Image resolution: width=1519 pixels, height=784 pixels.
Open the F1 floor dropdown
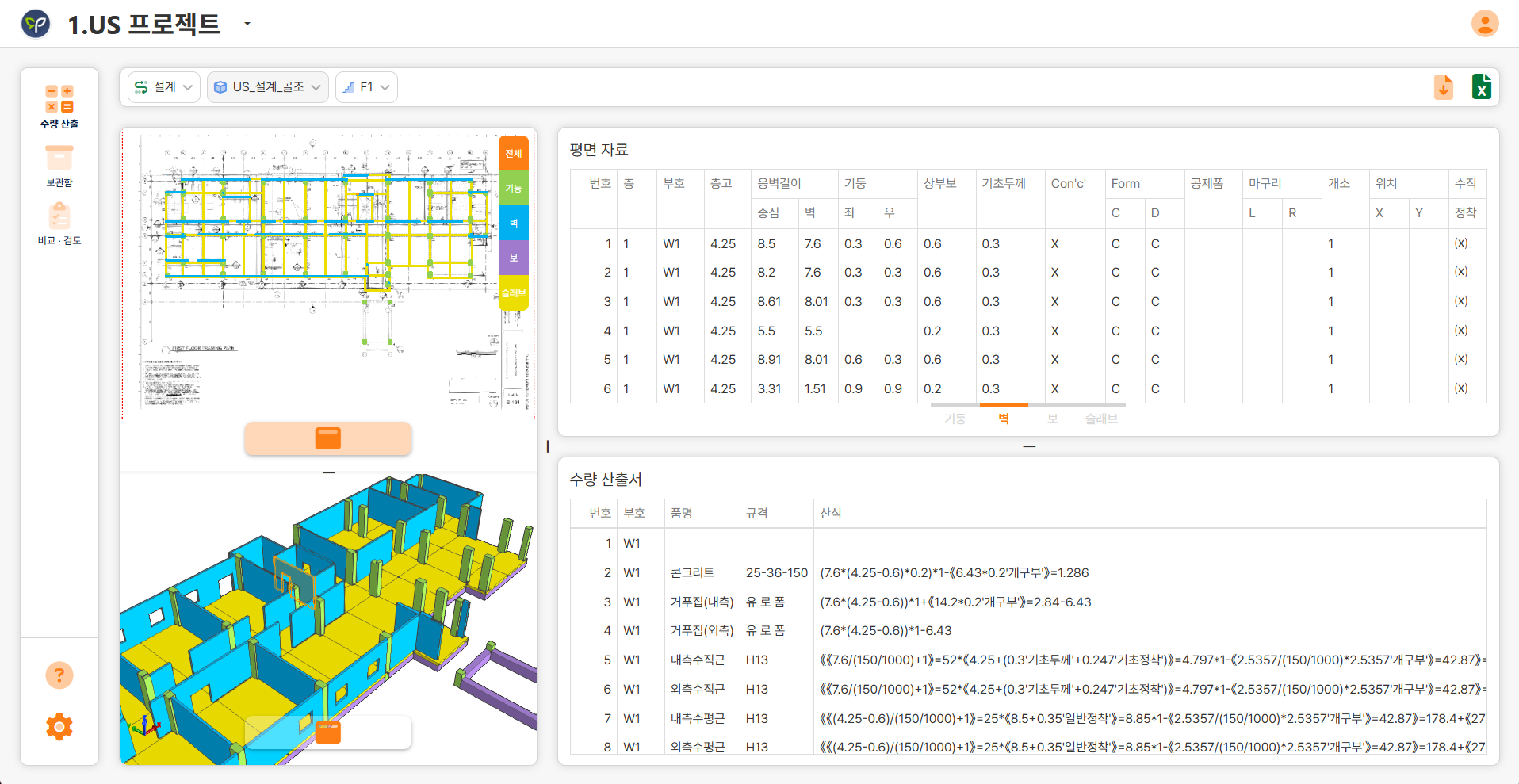366,87
